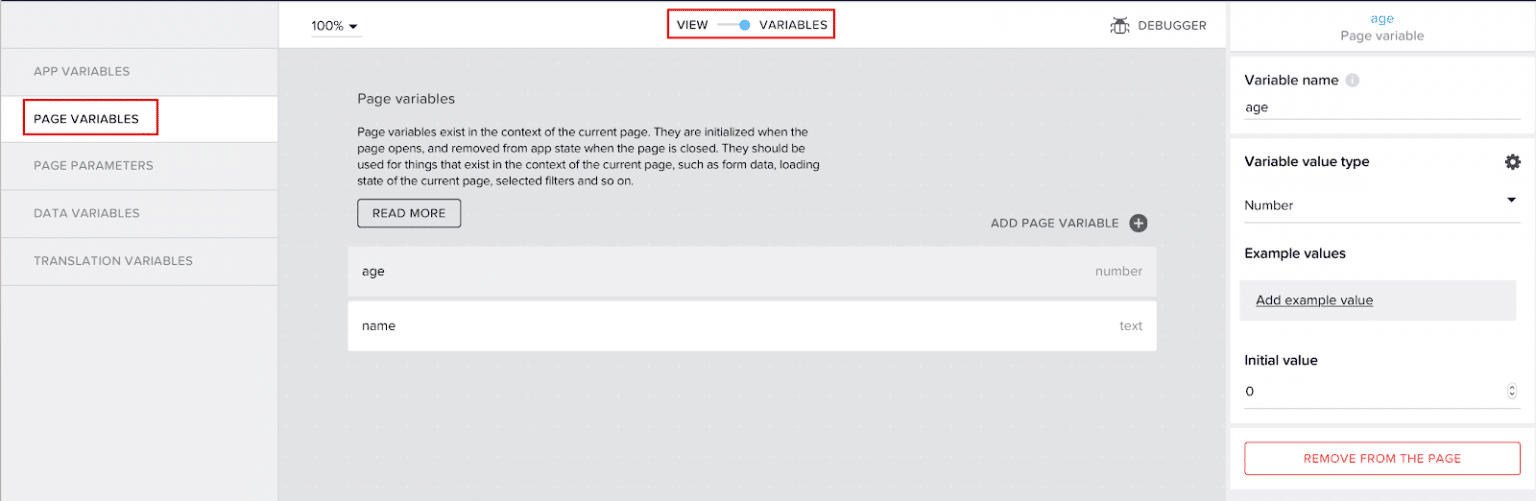Click the Add example value link
The image size is (1536, 501).
pos(1314,300)
